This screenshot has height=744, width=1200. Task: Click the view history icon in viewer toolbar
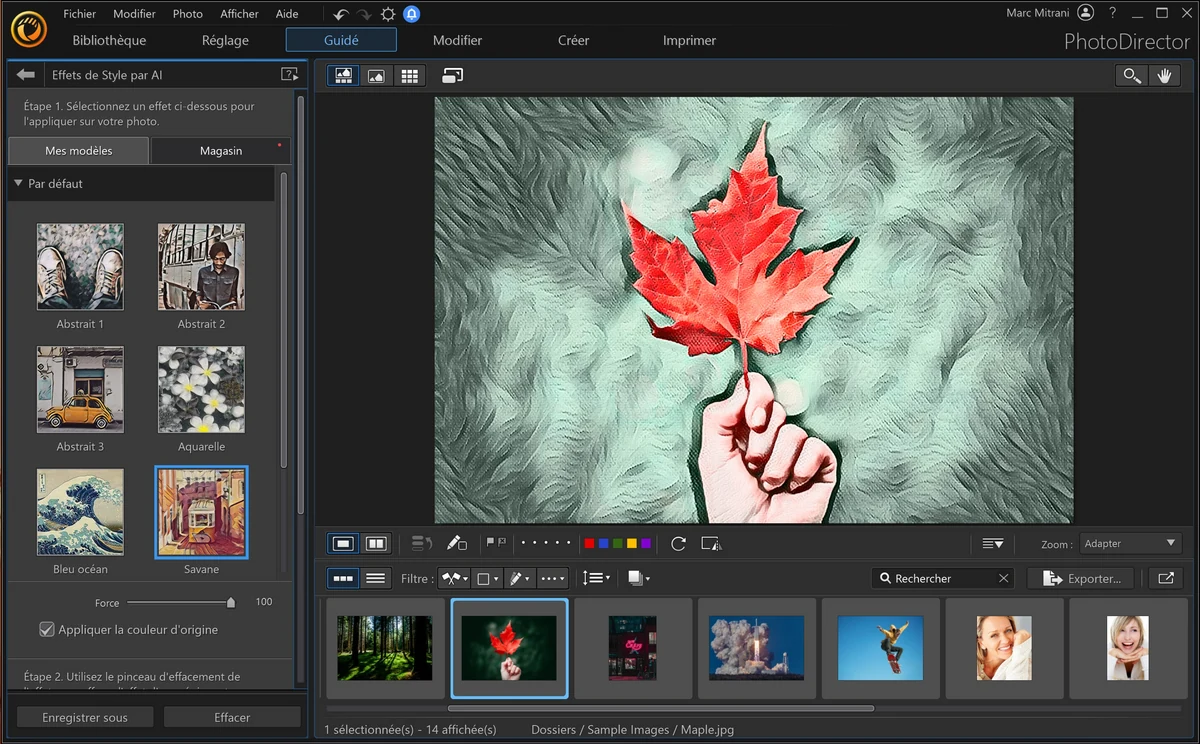(421, 543)
